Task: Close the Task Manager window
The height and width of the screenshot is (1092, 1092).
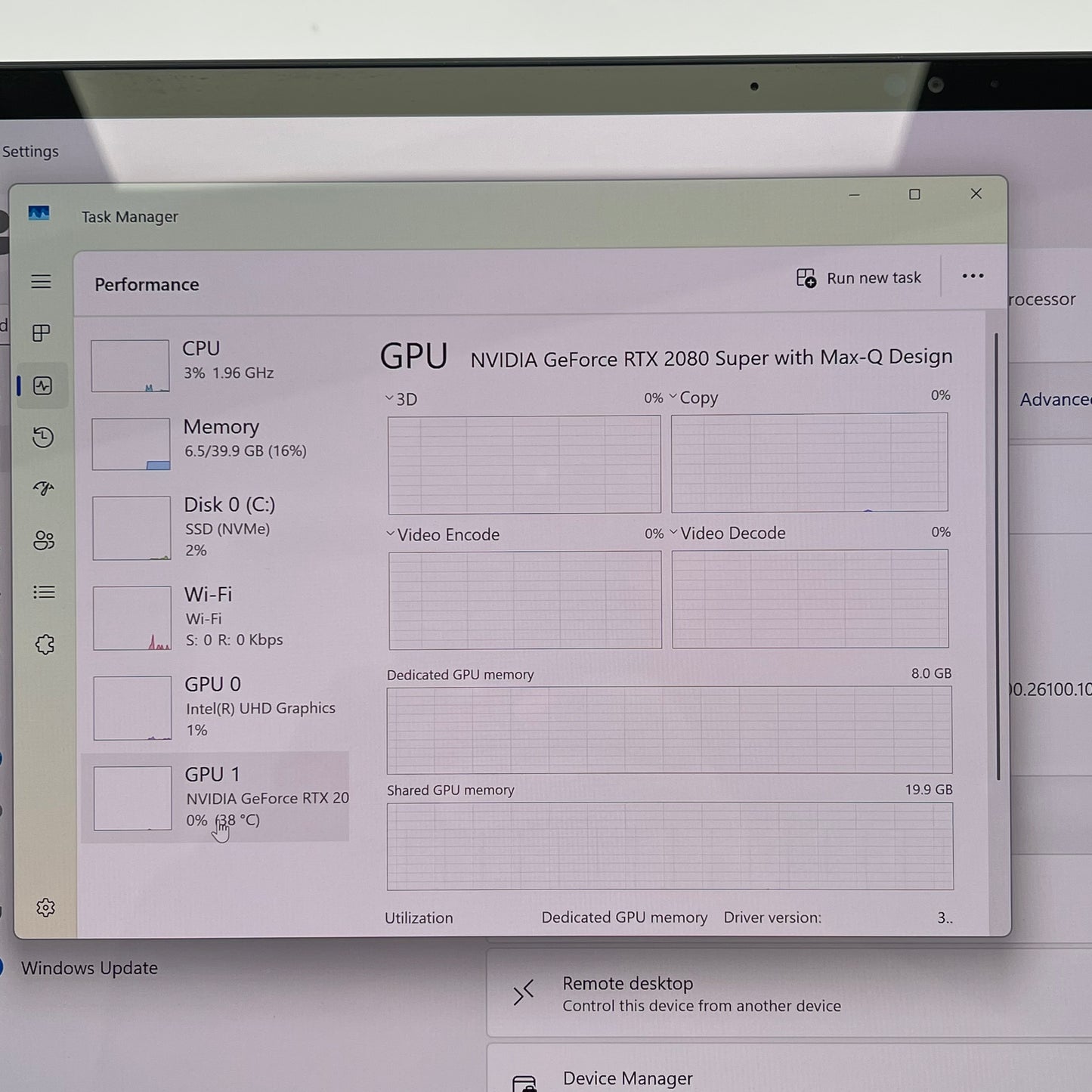Action: [x=976, y=194]
